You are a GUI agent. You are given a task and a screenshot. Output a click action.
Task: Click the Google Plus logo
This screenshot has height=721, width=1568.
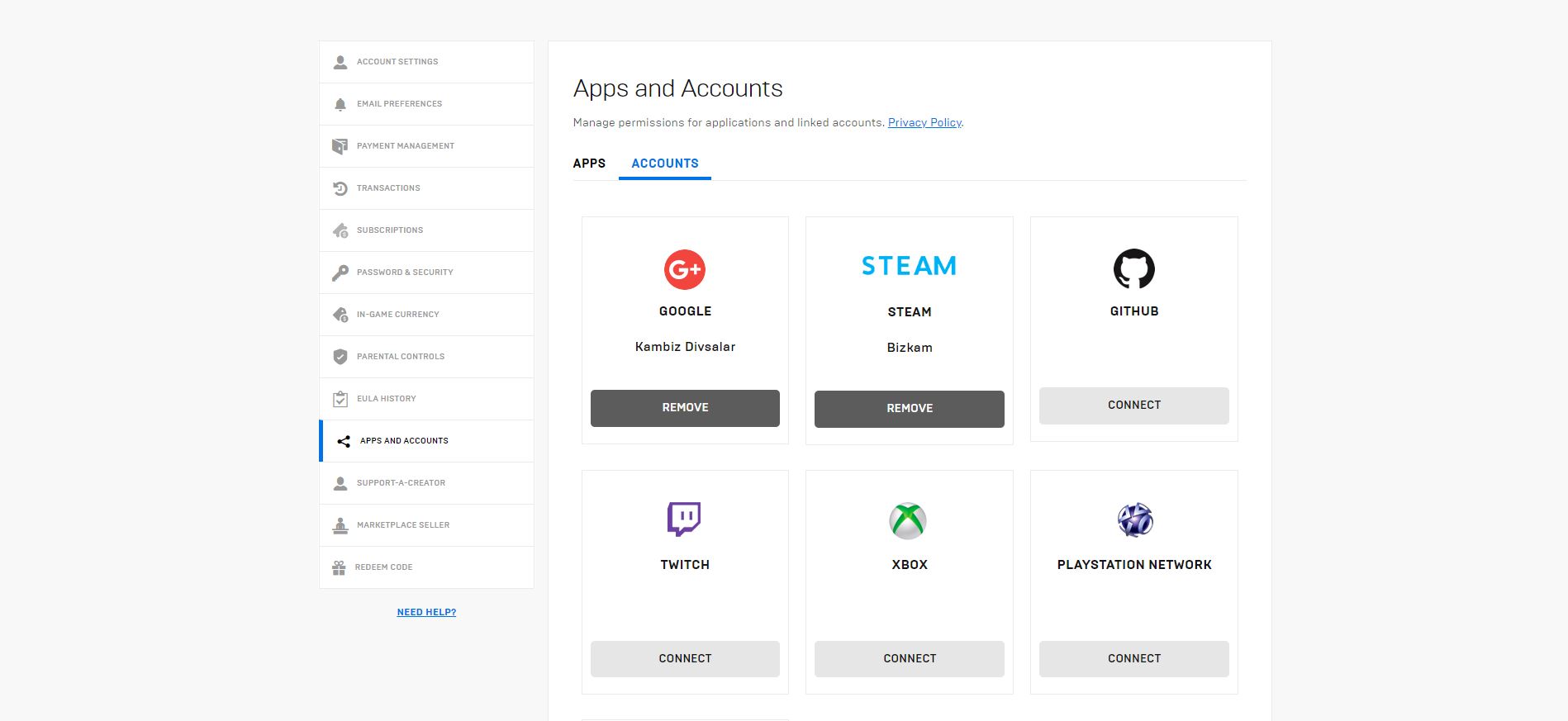coord(685,269)
